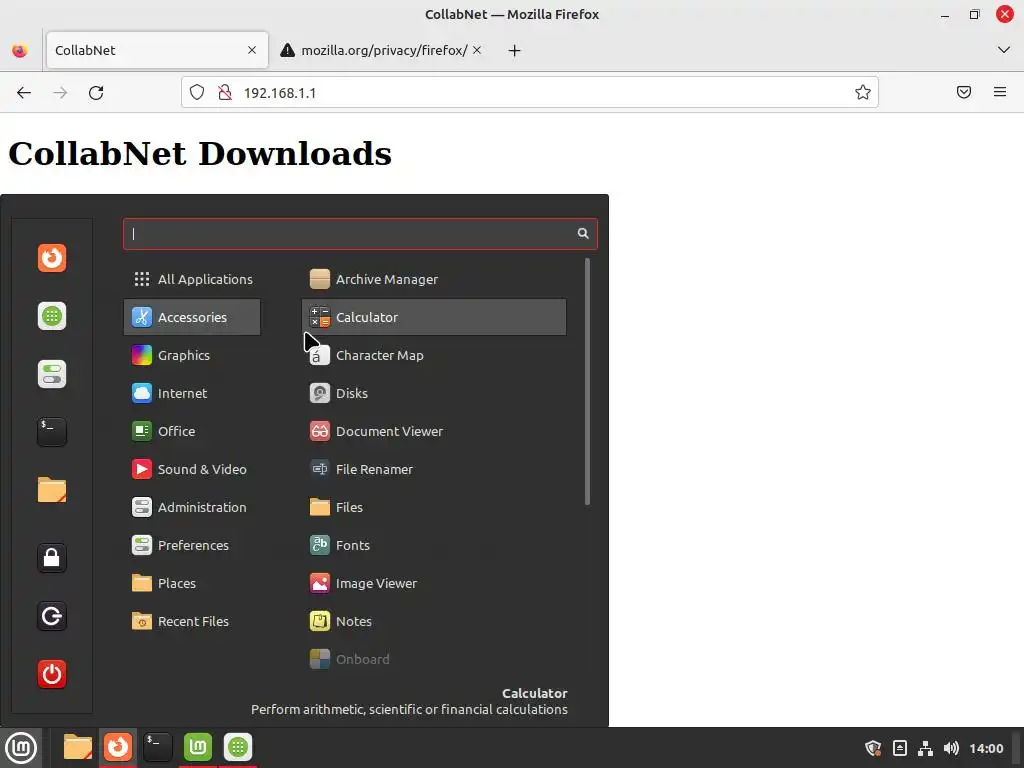Click the network connection tray icon

[x=925, y=748]
